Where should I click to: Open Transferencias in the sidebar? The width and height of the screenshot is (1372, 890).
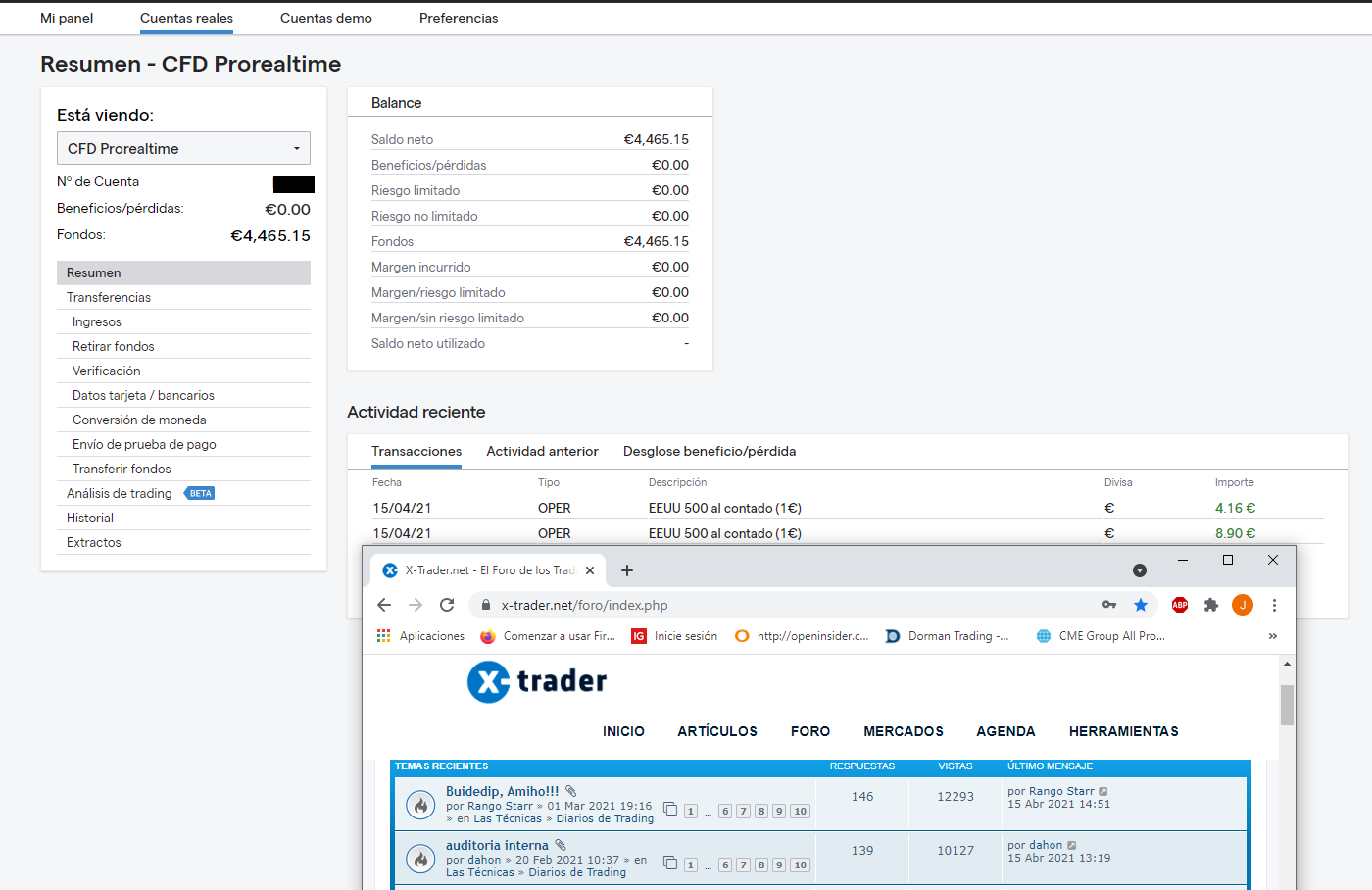pos(183,297)
